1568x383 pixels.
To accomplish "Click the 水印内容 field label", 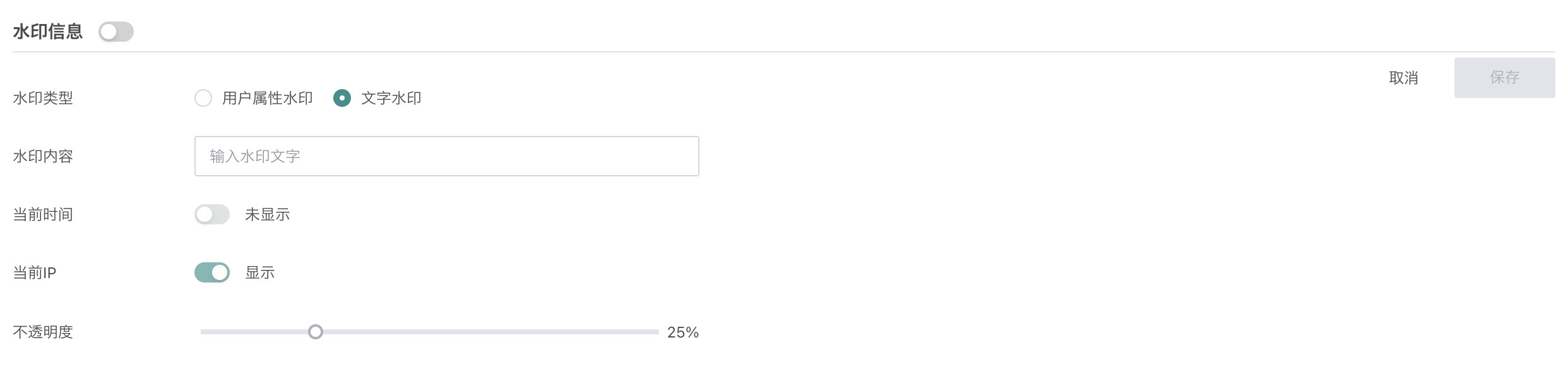I will click(x=43, y=156).
